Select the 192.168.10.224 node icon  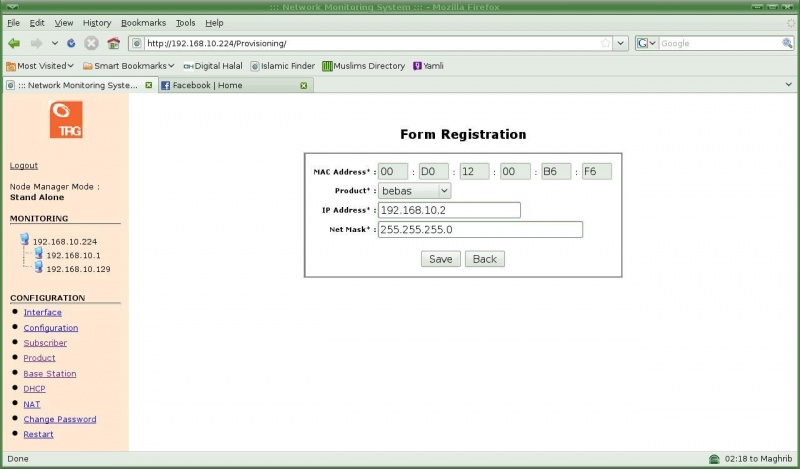pyautogui.click(x=24, y=239)
